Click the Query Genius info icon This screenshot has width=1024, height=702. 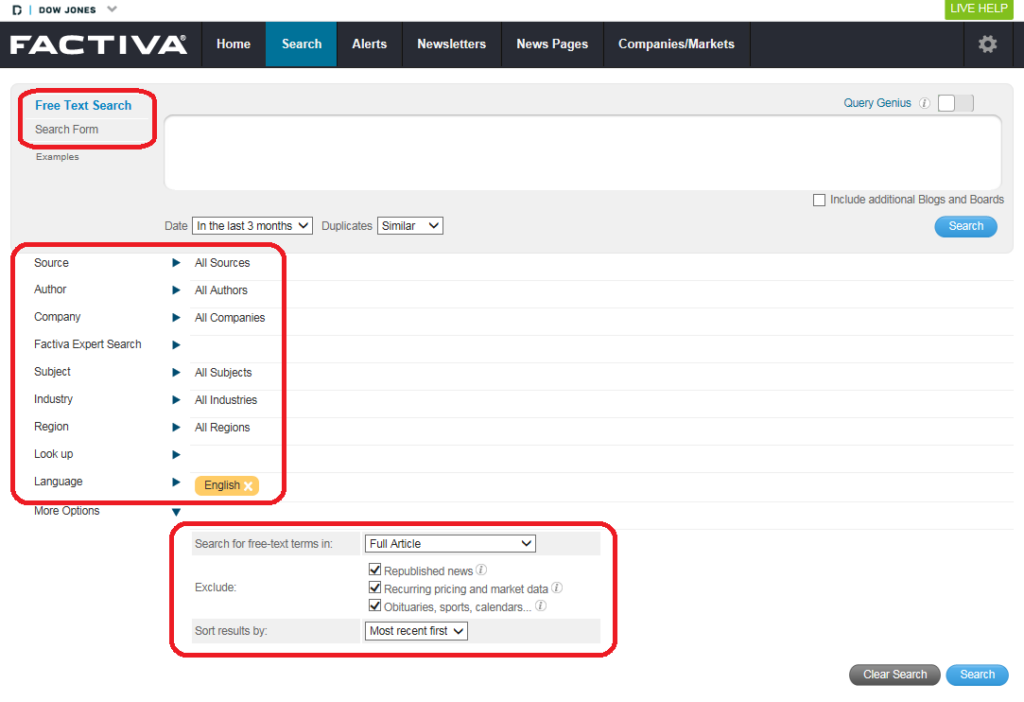click(925, 103)
